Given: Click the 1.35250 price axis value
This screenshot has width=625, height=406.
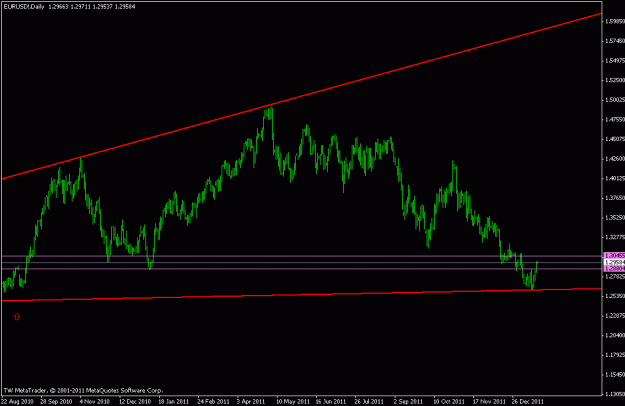Looking at the screenshot, I should click(615, 218).
